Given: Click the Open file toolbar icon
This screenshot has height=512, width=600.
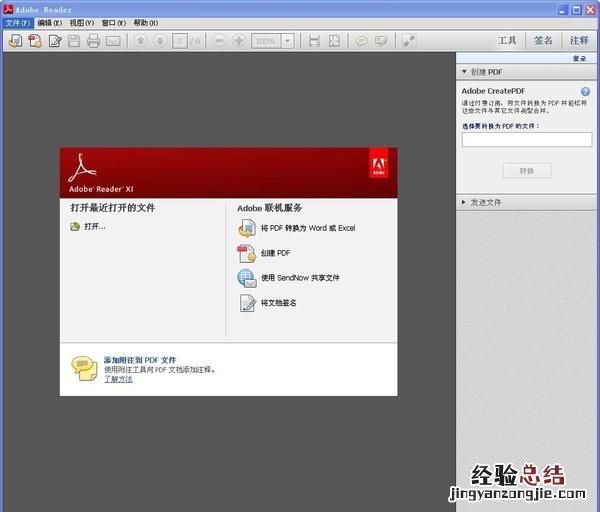Looking at the screenshot, I should [x=15, y=41].
